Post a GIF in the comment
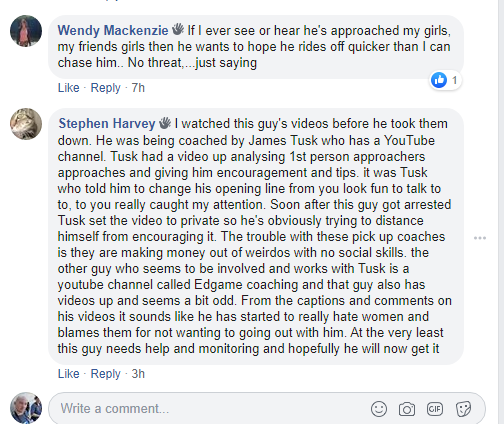Image resolution: width=504 pixels, height=424 pixels. pos(435,409)
